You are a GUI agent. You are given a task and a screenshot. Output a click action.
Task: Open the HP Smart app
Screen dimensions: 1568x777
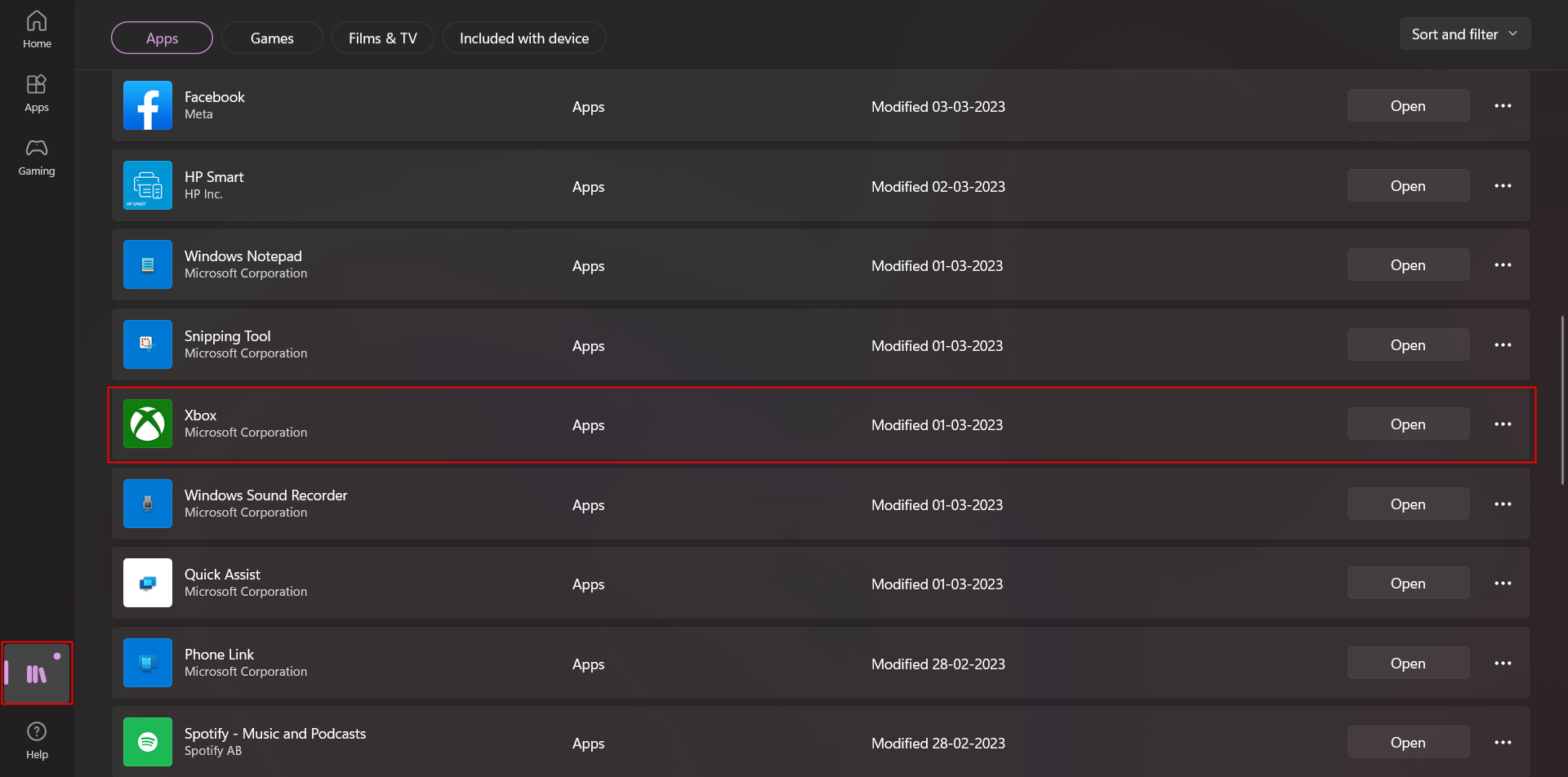(1408, 186)
